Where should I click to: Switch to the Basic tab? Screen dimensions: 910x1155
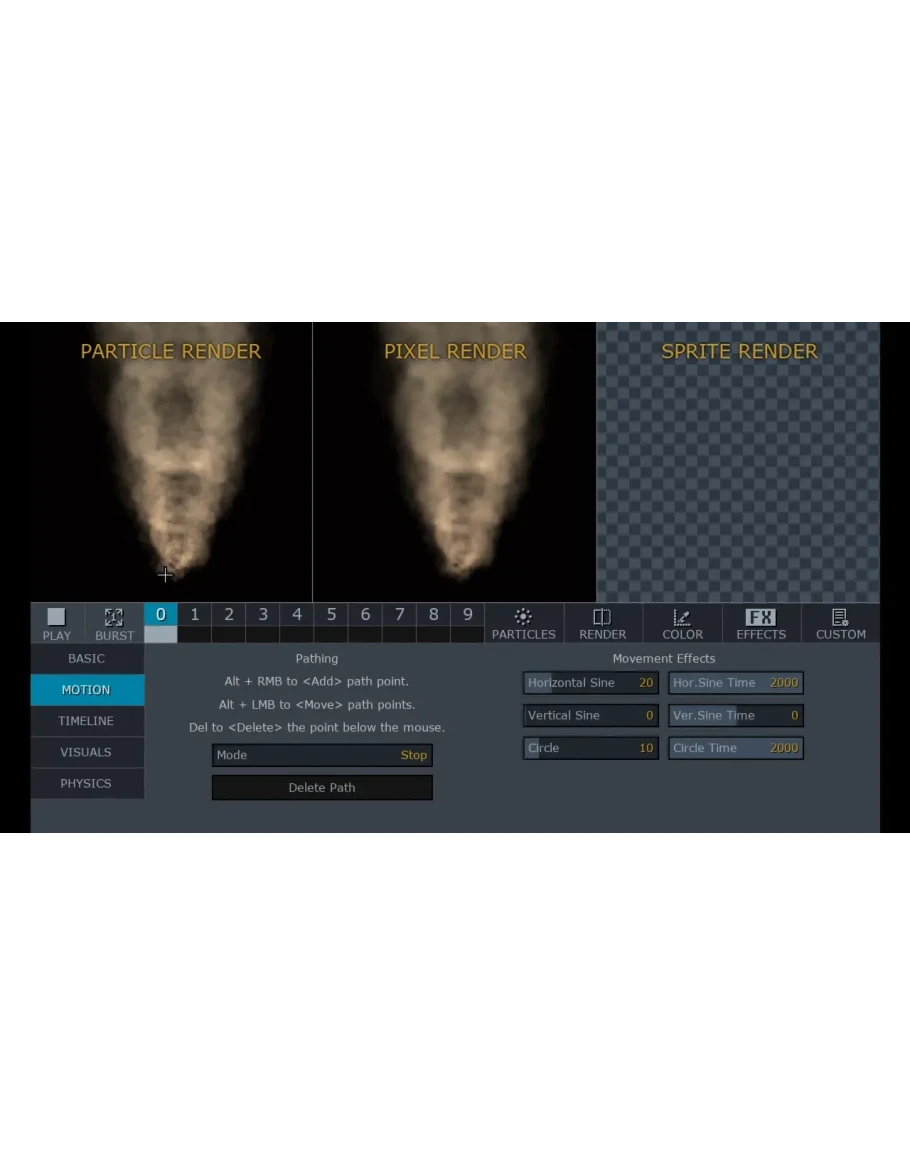coord(86,659)
